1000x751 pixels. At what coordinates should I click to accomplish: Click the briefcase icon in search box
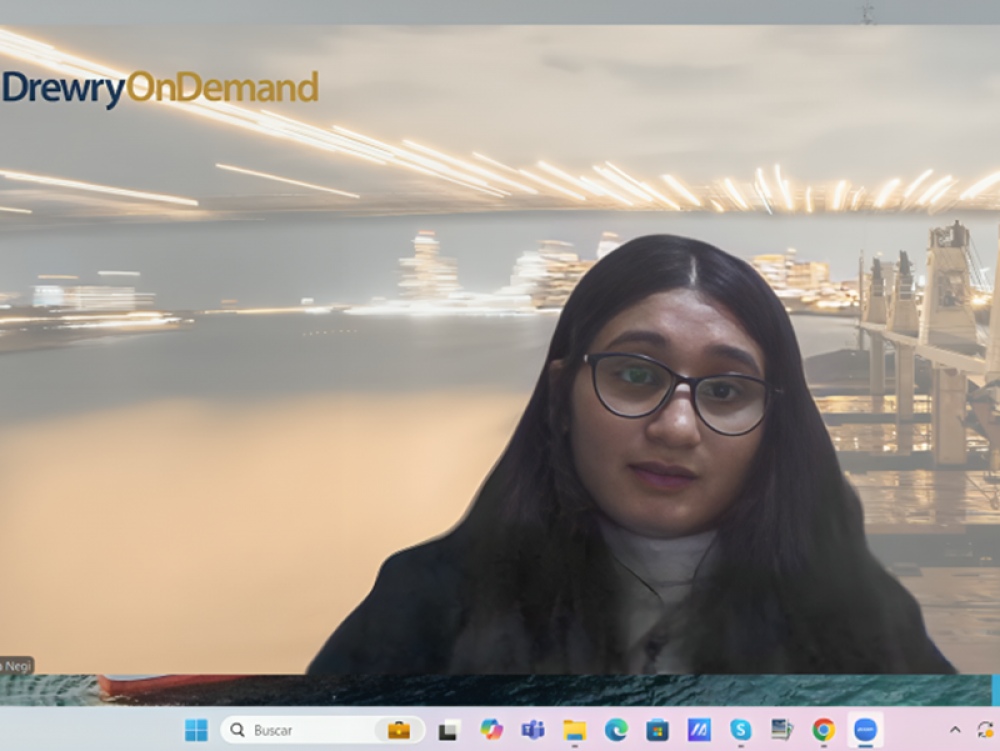(399, 730)
